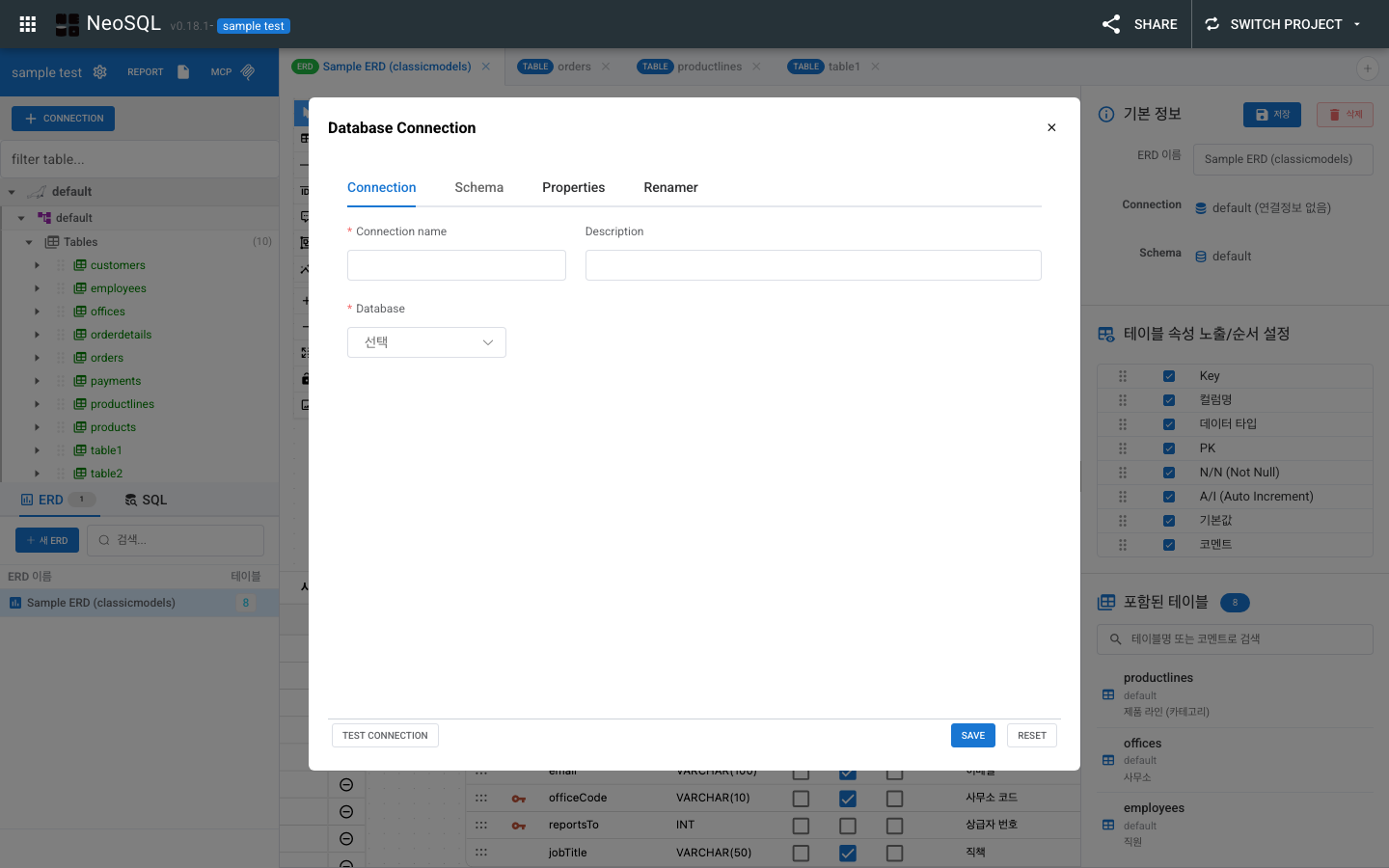Uncheck the PK attribute checkbox
This screenshot has height=868, width=1389.
click(x=1169, y=448)
